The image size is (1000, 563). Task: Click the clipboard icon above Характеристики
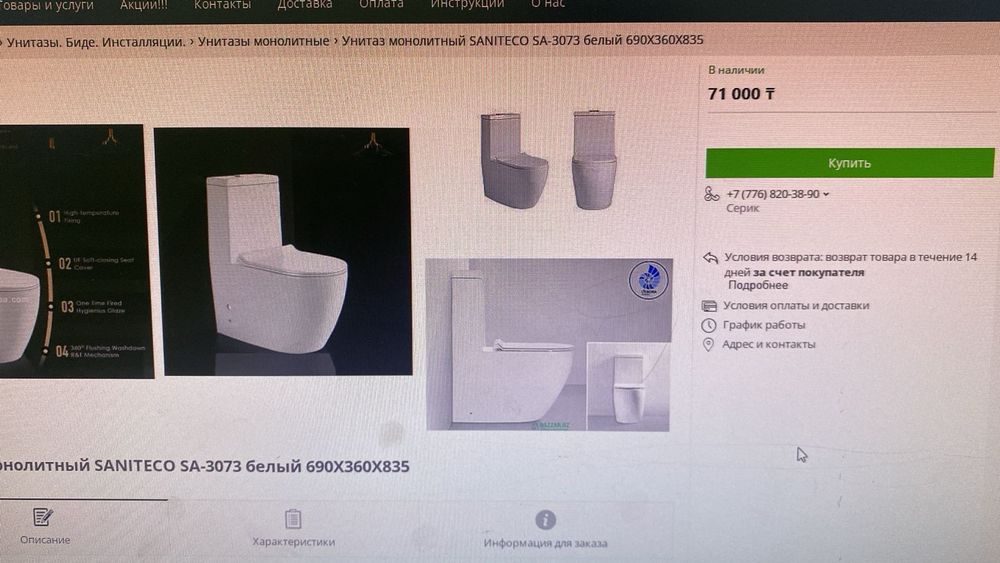293,519
